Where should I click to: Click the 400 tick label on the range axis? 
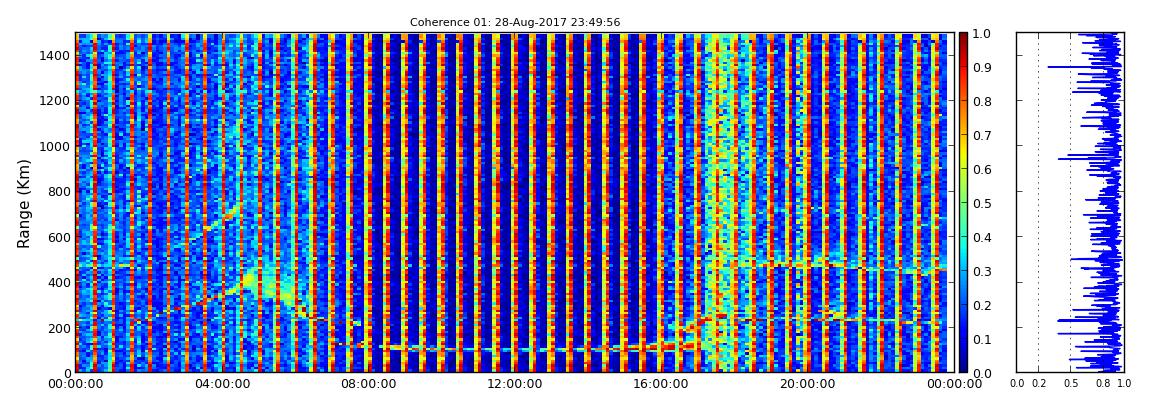pyautogui.click(x=59, y=282)
